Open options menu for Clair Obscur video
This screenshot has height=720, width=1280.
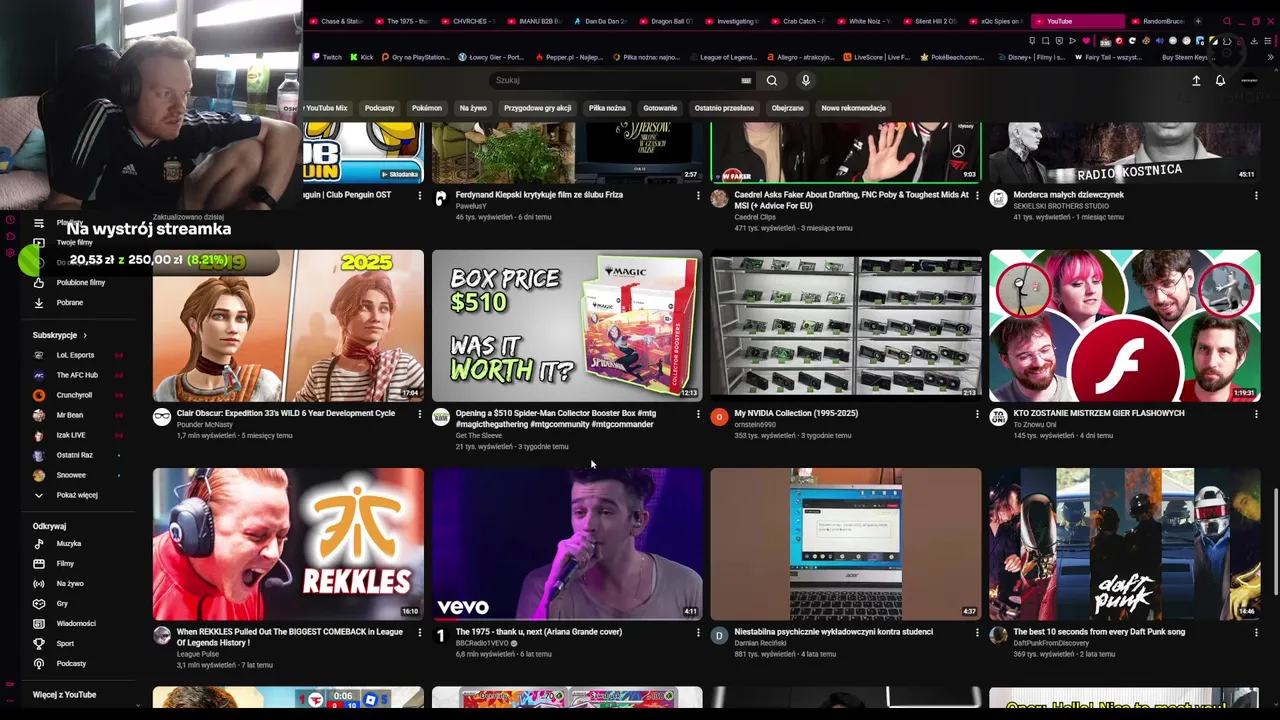419,414
